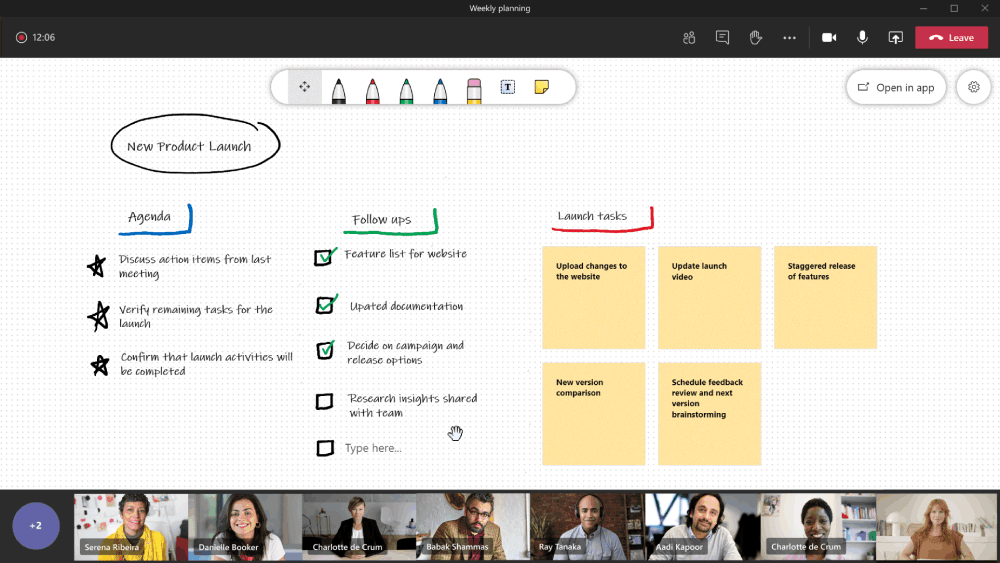Select the eraser tool
The height and width of the screenshot is (563, 1000).
click(x=474, y=89)
